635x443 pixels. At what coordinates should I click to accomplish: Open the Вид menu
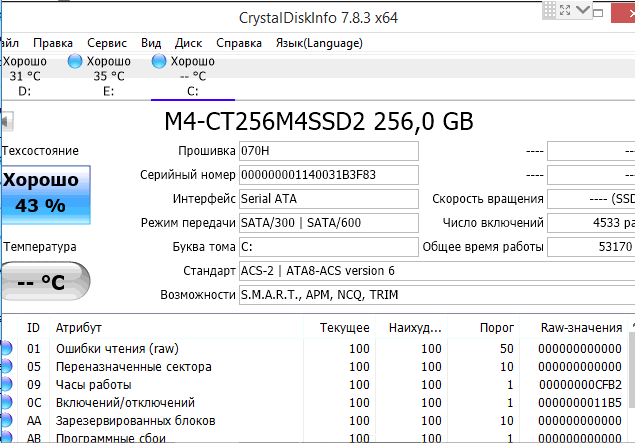151,43
